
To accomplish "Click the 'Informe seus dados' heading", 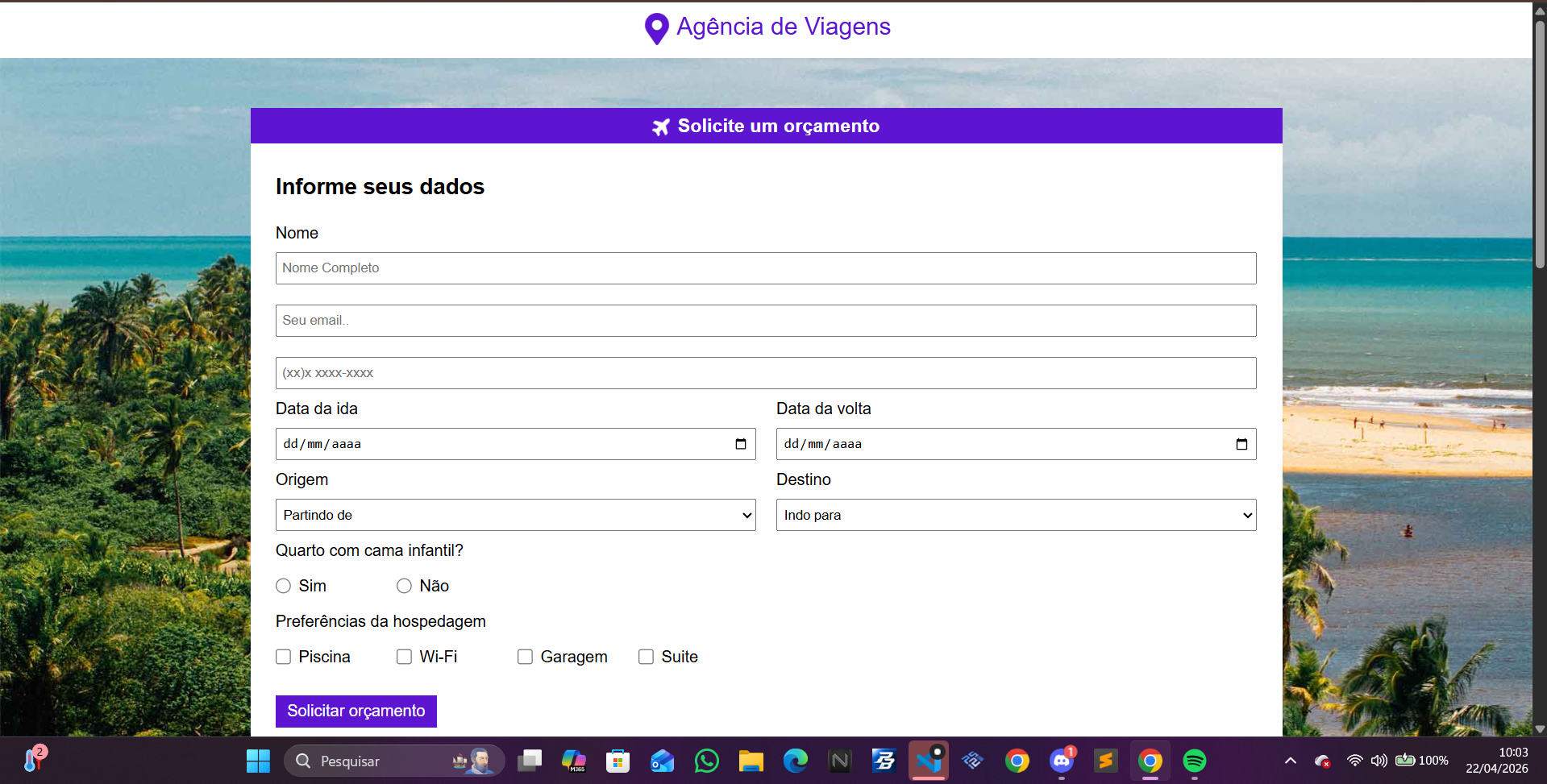I will [x=380, y=187].
